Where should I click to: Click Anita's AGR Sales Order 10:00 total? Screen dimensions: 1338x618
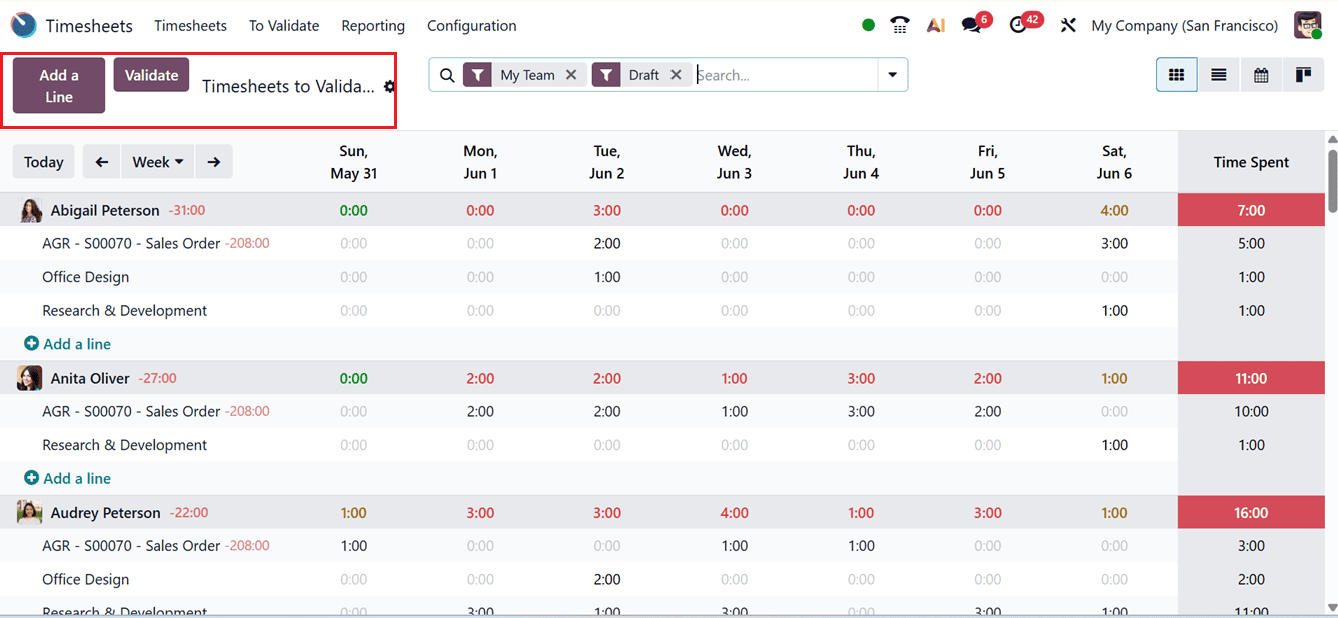coord(1251,411)
